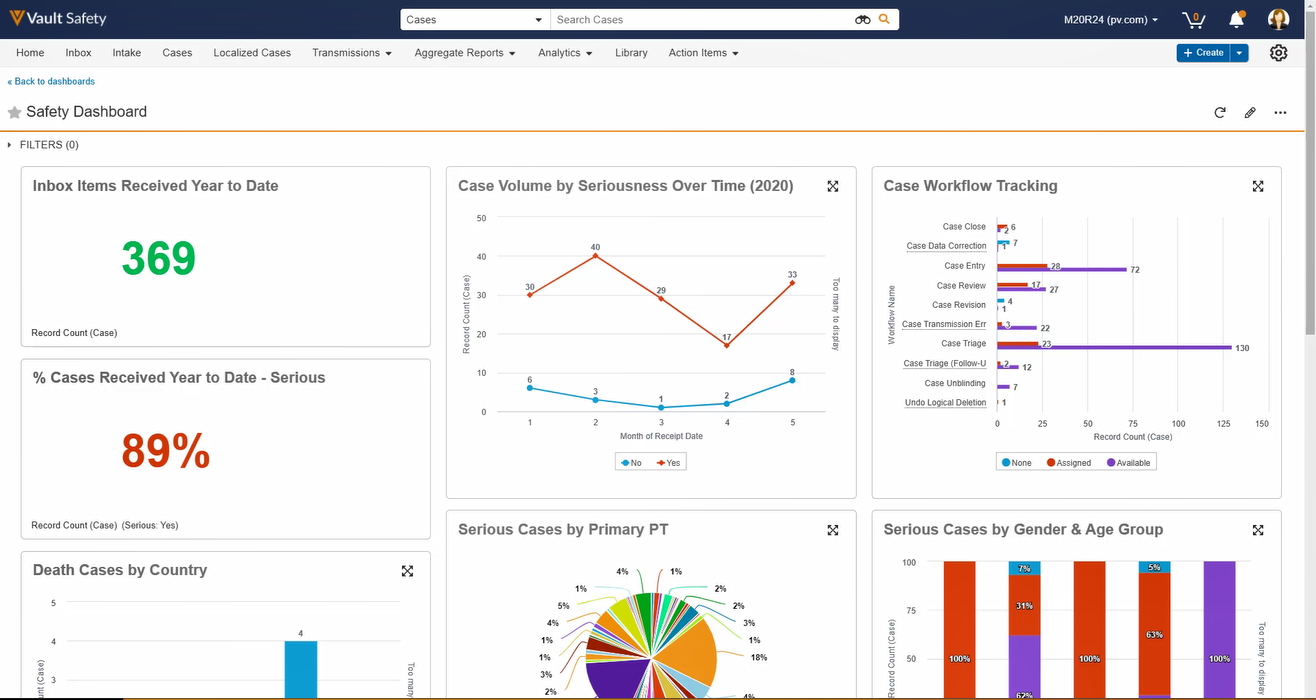This screenshot has height=700, width=1316.
Task: Toggle the 'Assigned' legend item
Action: pos(1068,463)
